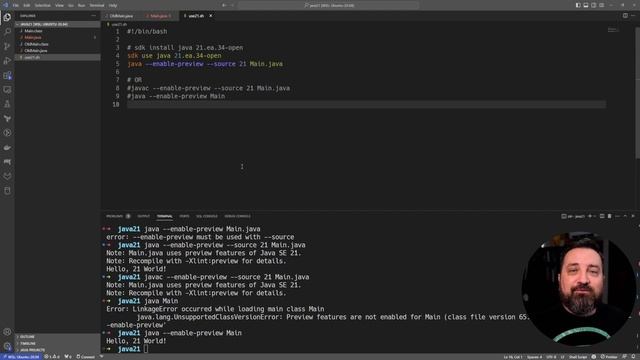Image resolution: width=640 pixels, height=360 pixels.
Task: Switch to the Debug Console panel tab
Action: point(238,216)
